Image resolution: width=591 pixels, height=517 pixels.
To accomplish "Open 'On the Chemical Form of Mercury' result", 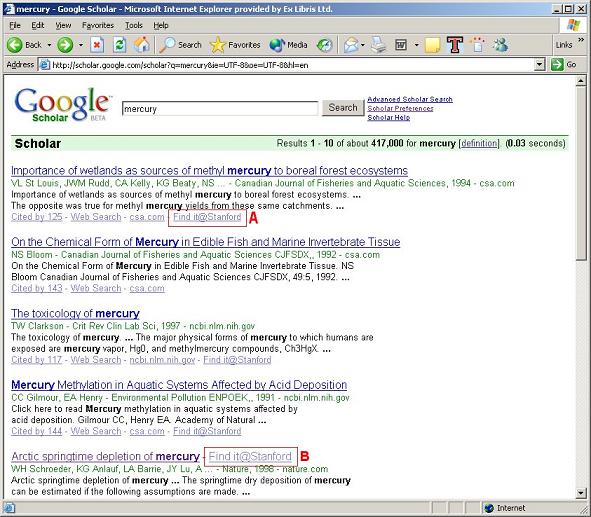I will pos(205,242).
